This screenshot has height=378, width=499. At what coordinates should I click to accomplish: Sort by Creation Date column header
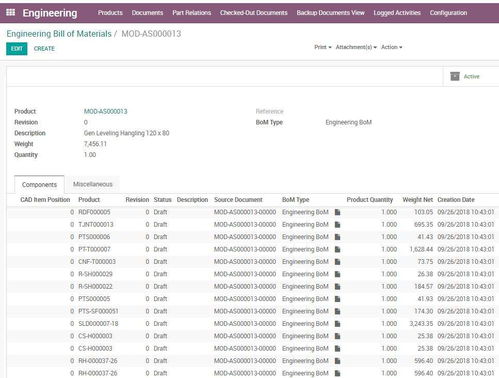(x=456, y=200)
